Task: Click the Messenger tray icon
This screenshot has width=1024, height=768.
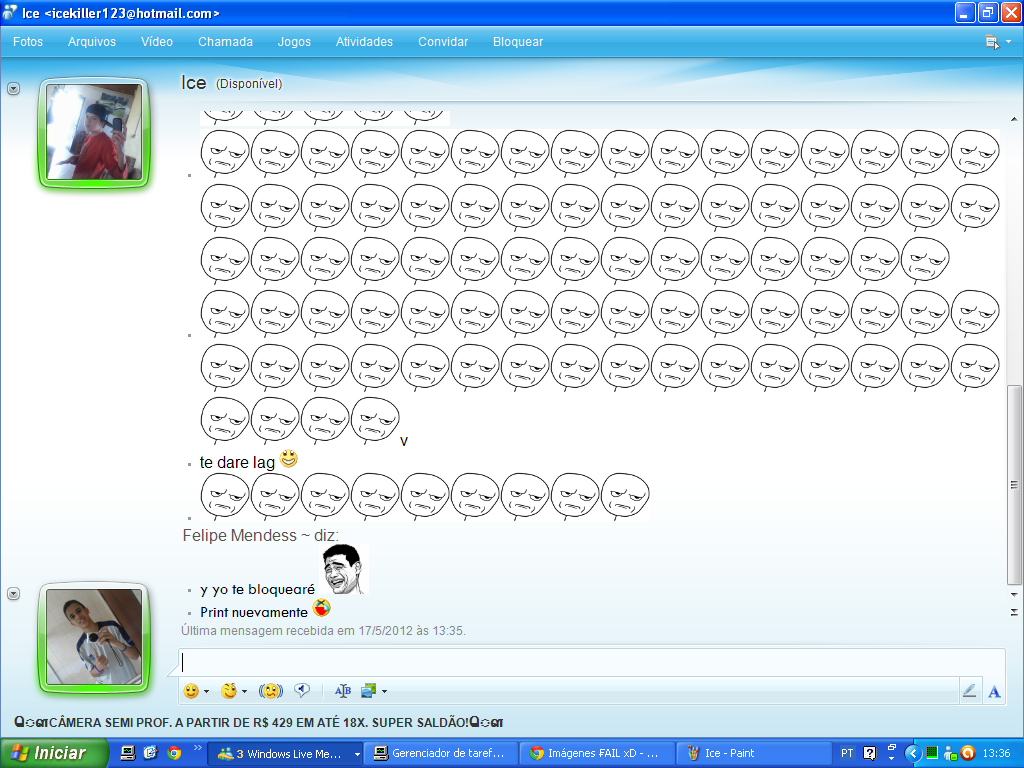Action: pyautogui.click(x=950, y=753)
